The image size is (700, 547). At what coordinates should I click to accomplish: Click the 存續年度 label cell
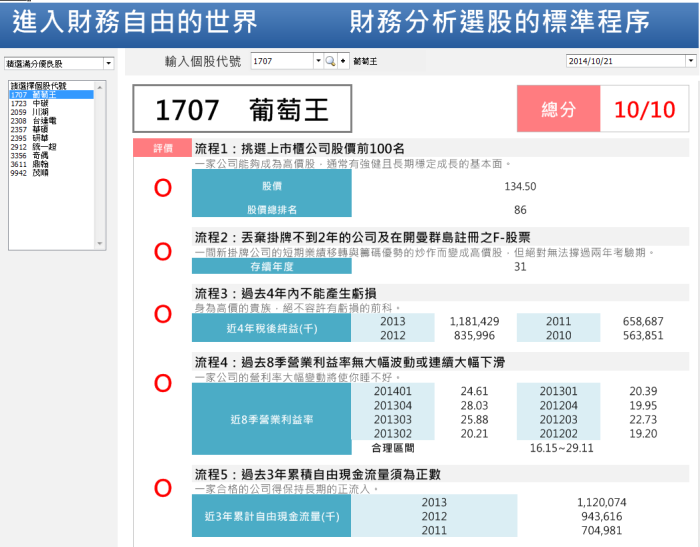pos(272,267)
